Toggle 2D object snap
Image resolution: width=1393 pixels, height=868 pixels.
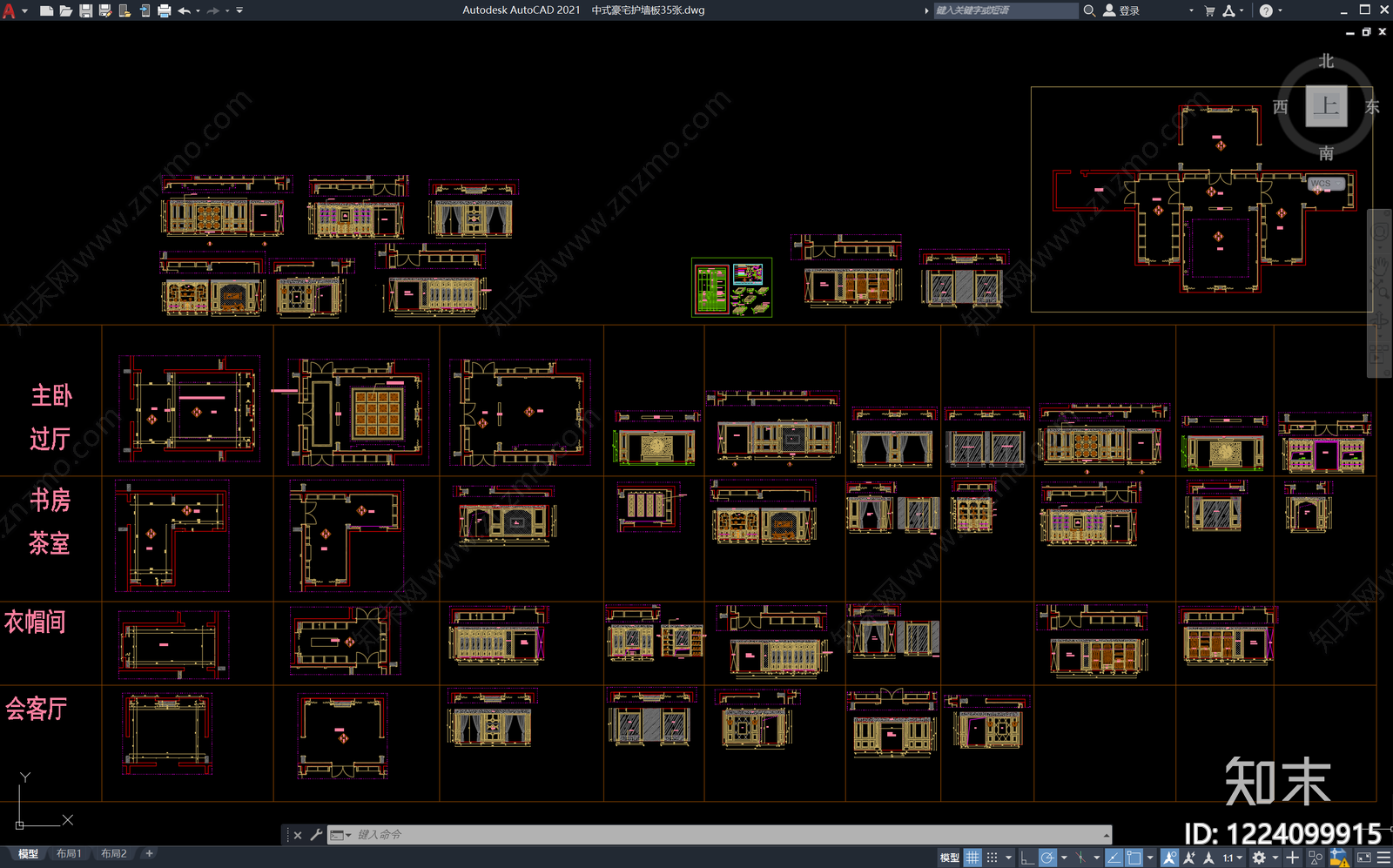click(1134, 858)
